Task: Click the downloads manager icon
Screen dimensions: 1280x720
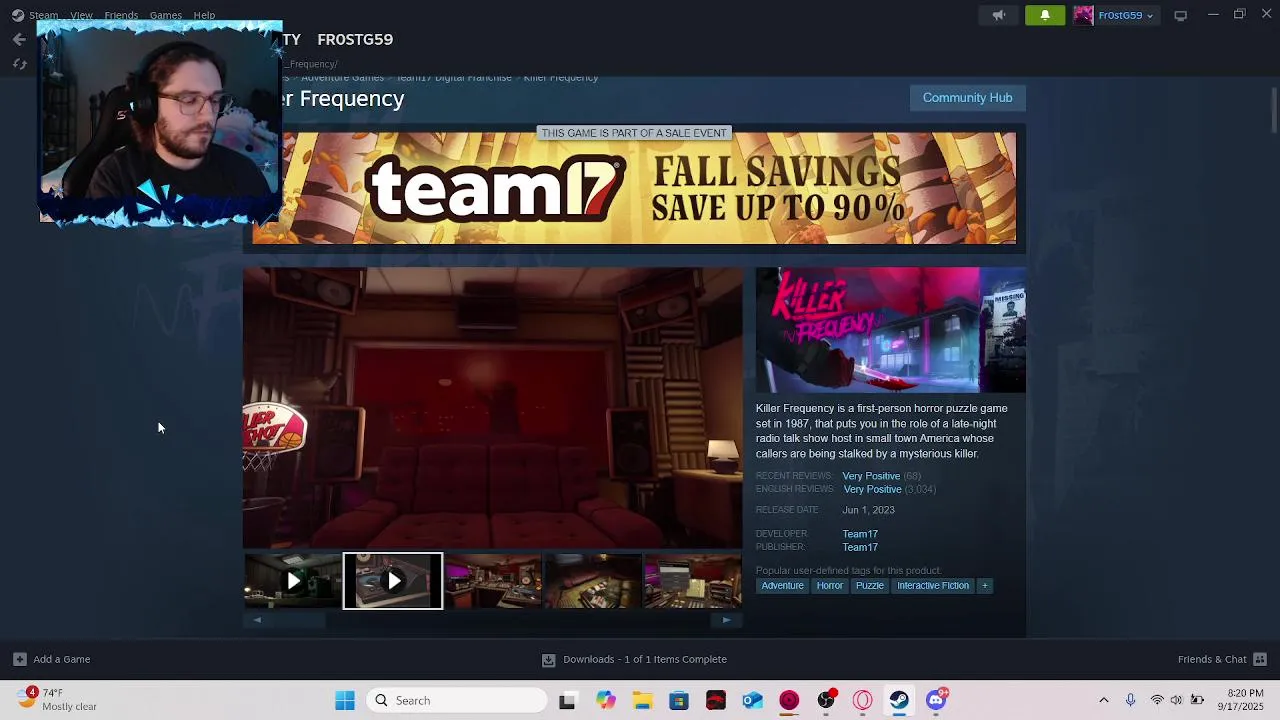Action: pyautogui.click(x=548, y=660)
